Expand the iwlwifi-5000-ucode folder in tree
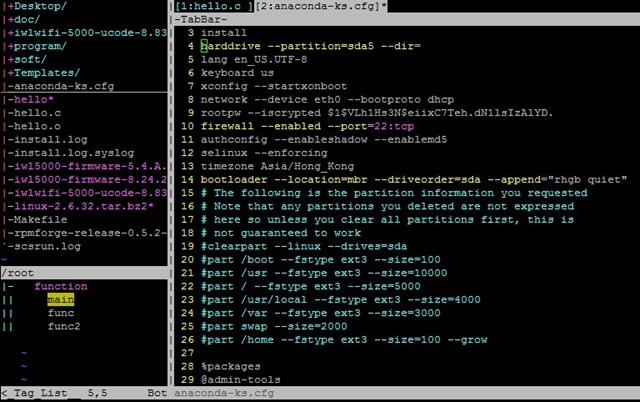This screenshot has height=402, width=640. pos(87,33)
